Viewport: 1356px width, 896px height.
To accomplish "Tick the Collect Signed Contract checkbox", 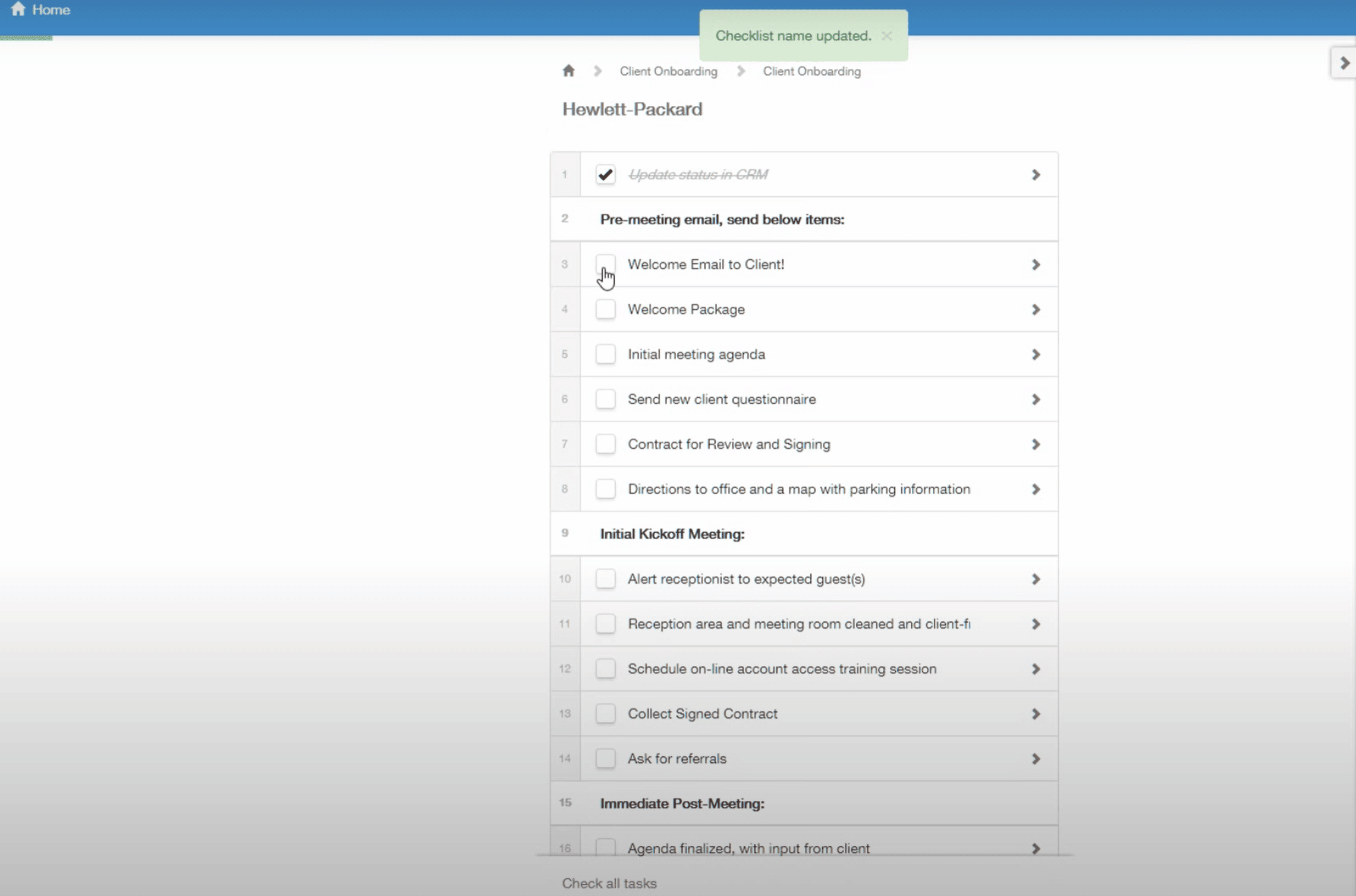I will [605, 713].
